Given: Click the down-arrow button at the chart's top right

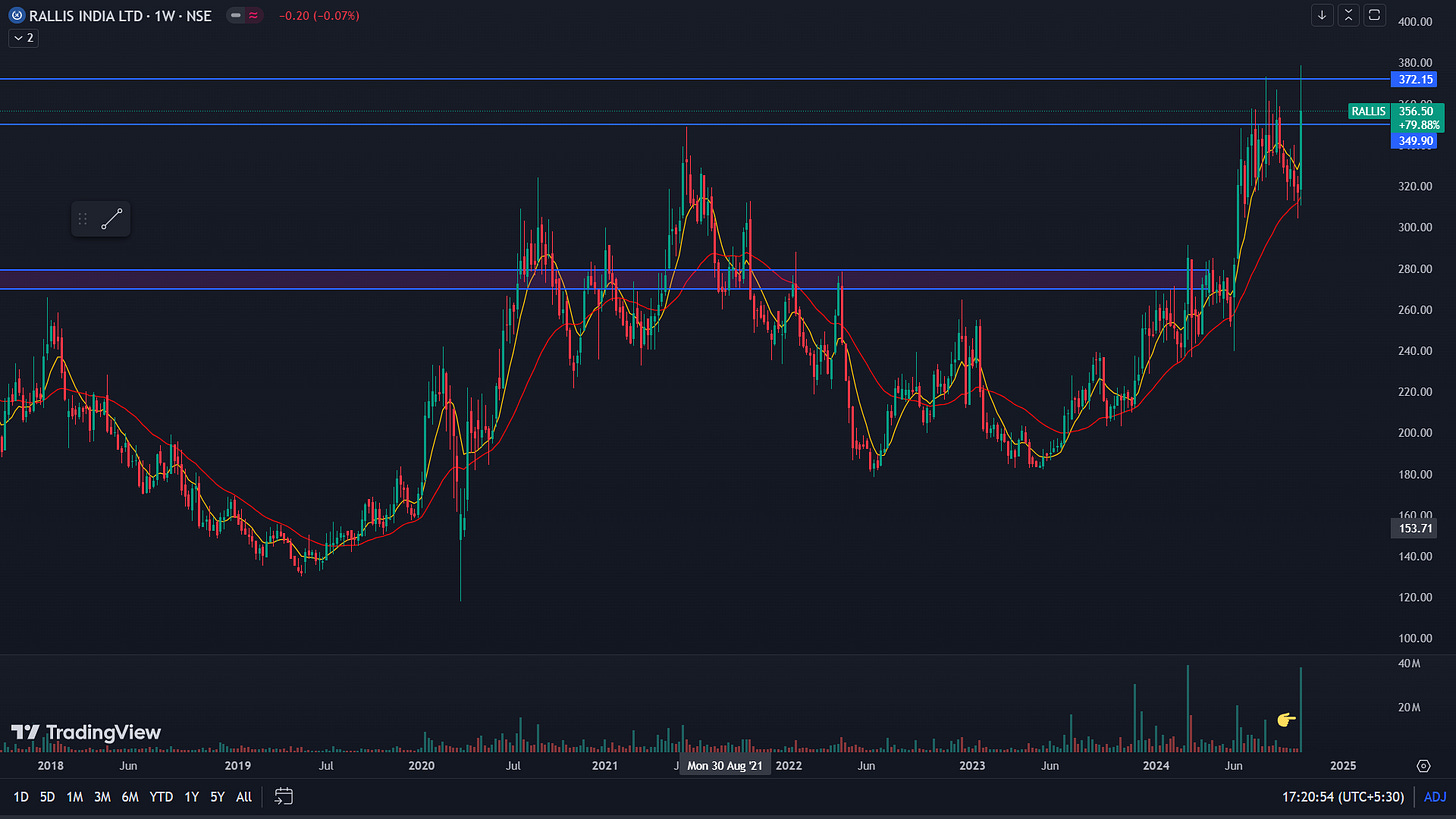Looking at the screenshot, I should (x=1323, y=15).
